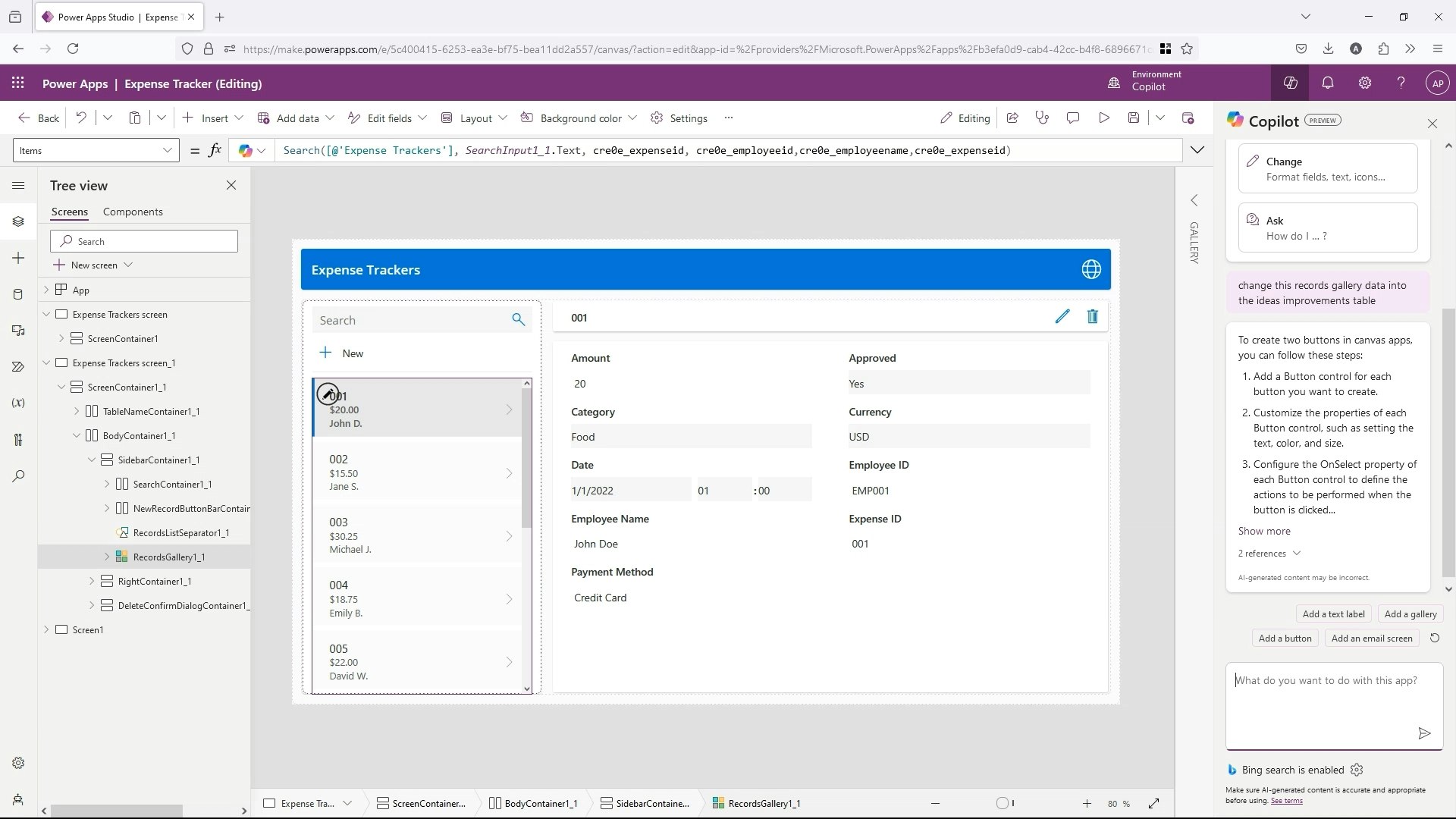
Task: Expand the 2 references section in Copilot
Action: pos(1269,554)
